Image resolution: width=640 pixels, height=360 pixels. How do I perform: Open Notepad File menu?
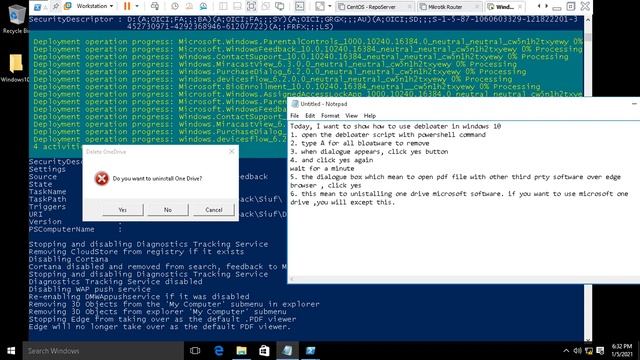coord(294,116)
